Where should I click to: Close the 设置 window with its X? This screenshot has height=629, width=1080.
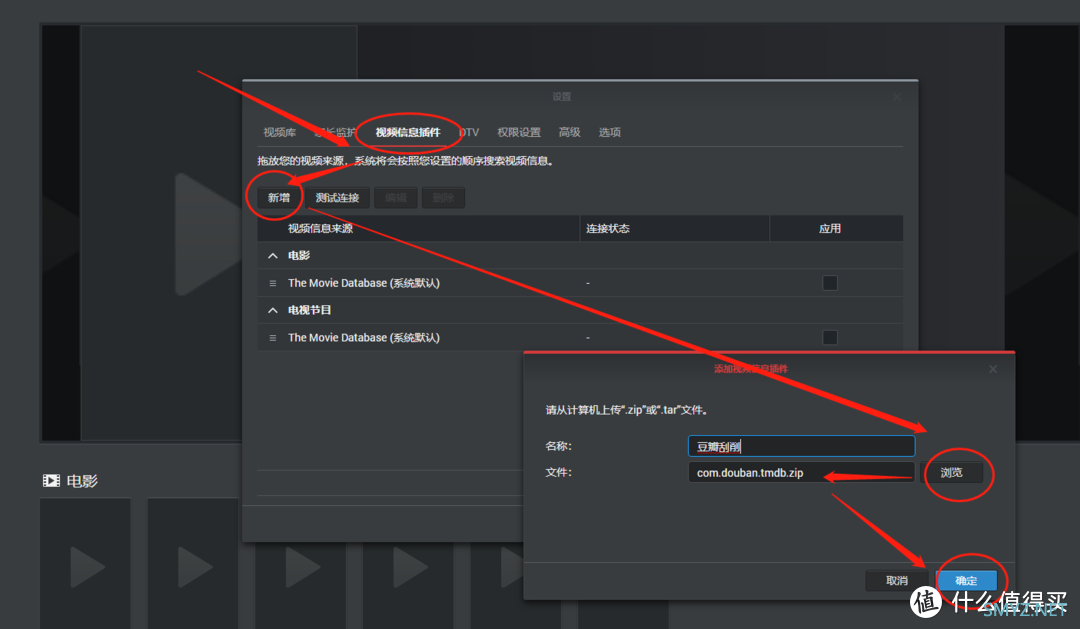coord(897,97)
